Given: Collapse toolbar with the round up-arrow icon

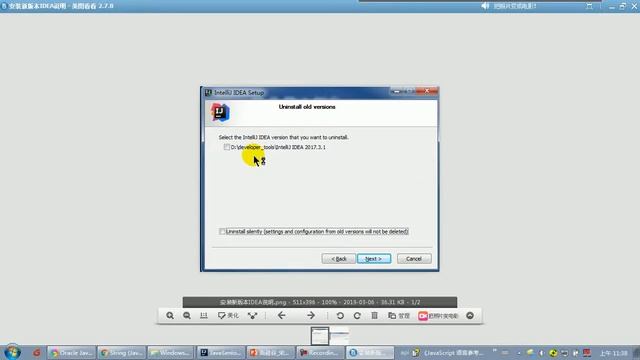Looking at the screenshot, I should point(470,316).
